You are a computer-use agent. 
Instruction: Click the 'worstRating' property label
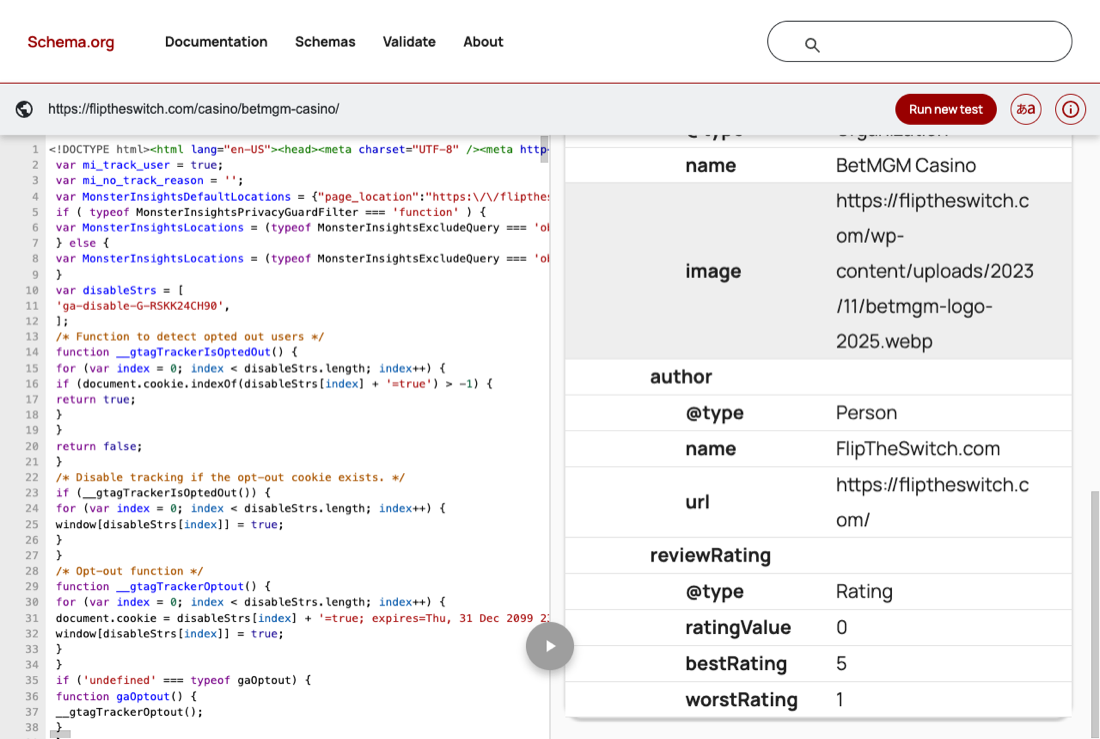tap(742, 700)
